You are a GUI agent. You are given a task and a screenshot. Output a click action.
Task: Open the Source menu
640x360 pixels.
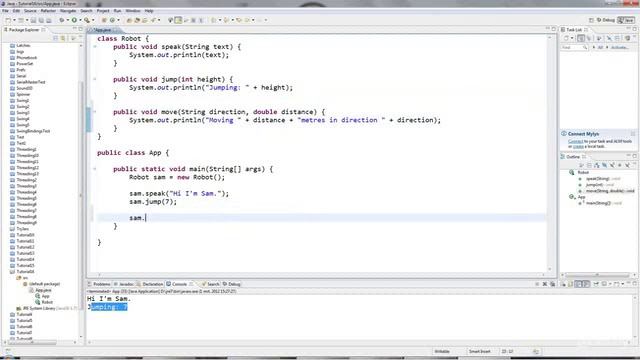point(30,11)
